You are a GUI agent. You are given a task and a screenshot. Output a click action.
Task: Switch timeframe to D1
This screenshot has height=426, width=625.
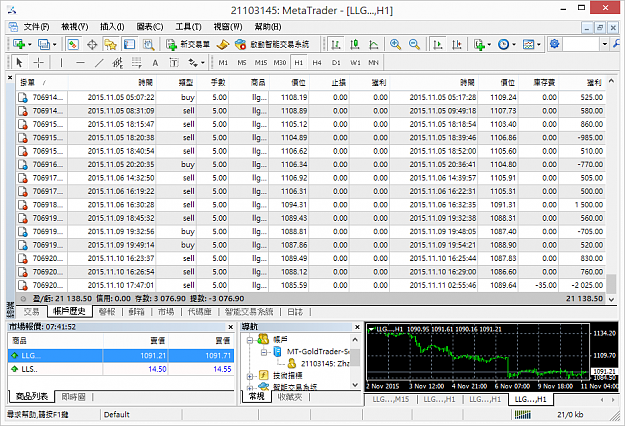(336, 63)
